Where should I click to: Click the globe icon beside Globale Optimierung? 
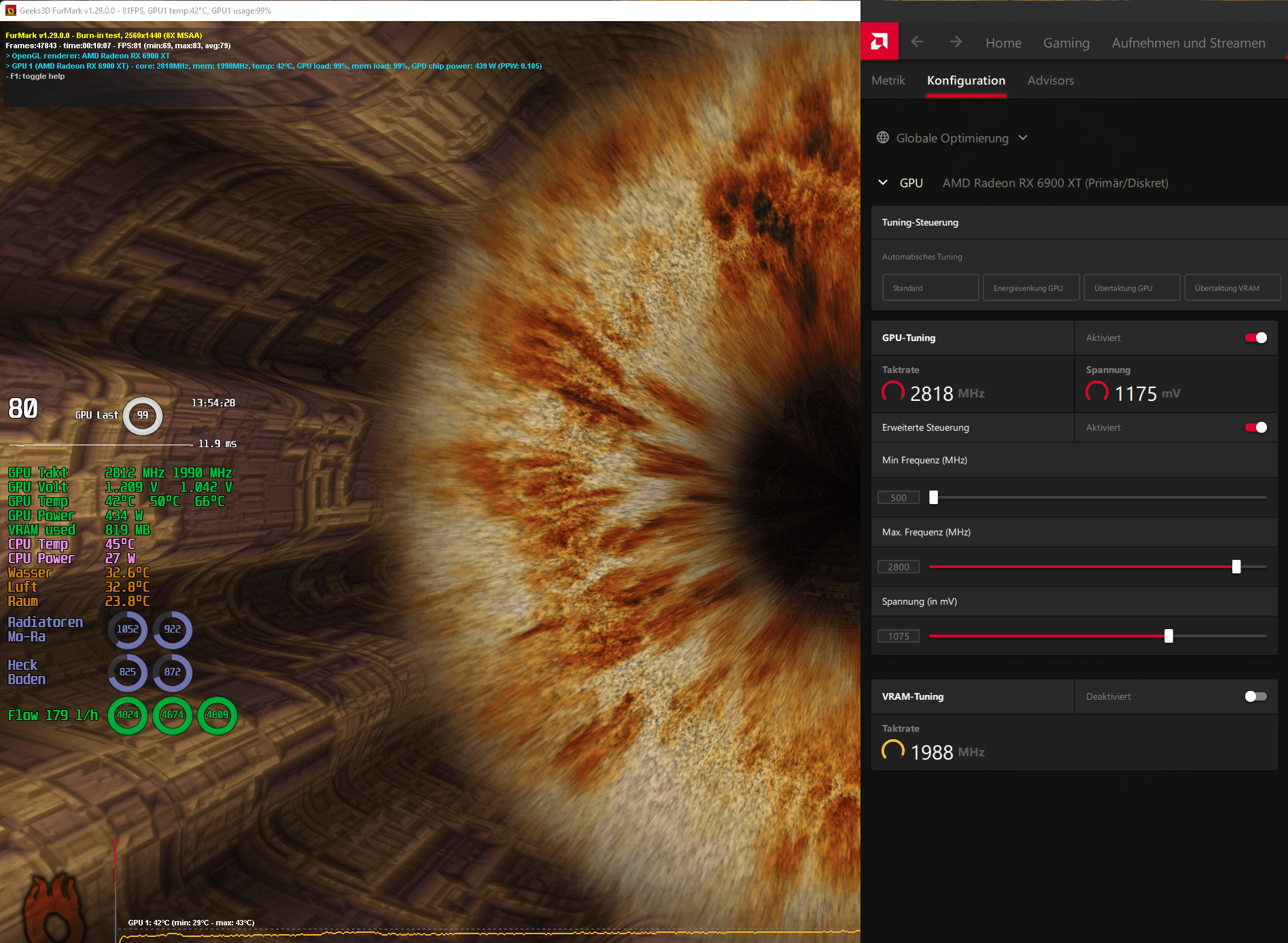[x=883, y=138]
